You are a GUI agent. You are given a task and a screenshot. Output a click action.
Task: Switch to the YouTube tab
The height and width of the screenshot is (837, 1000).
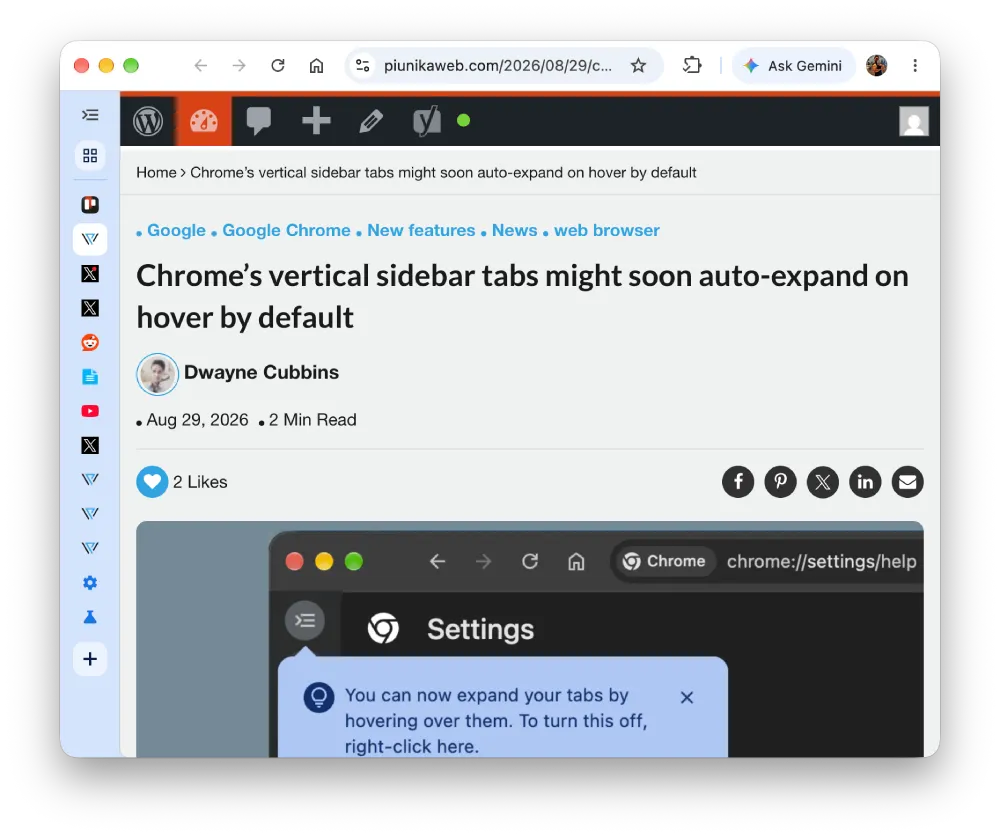[90, 411]
